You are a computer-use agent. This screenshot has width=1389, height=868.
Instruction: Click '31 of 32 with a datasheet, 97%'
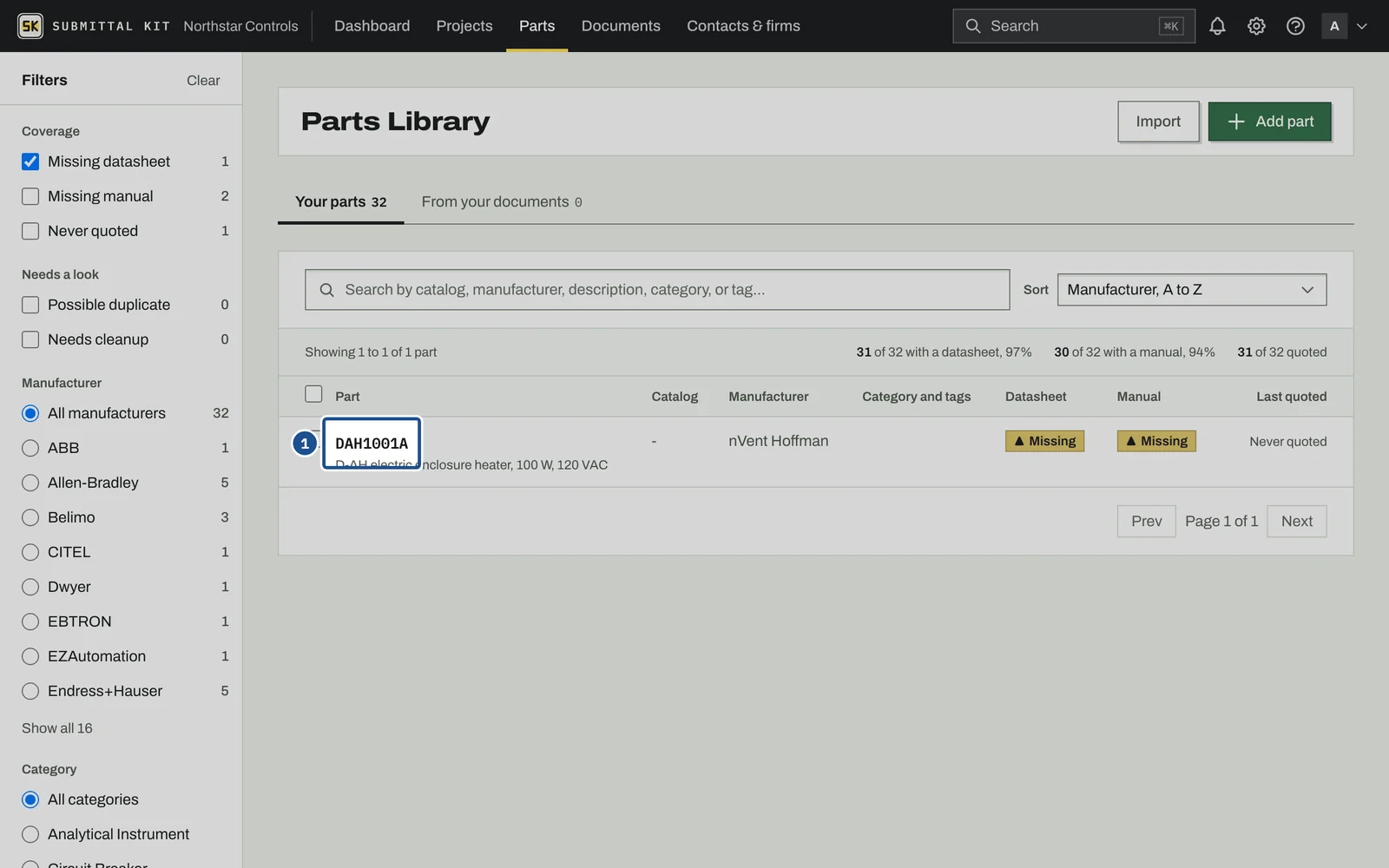[944, 352]
